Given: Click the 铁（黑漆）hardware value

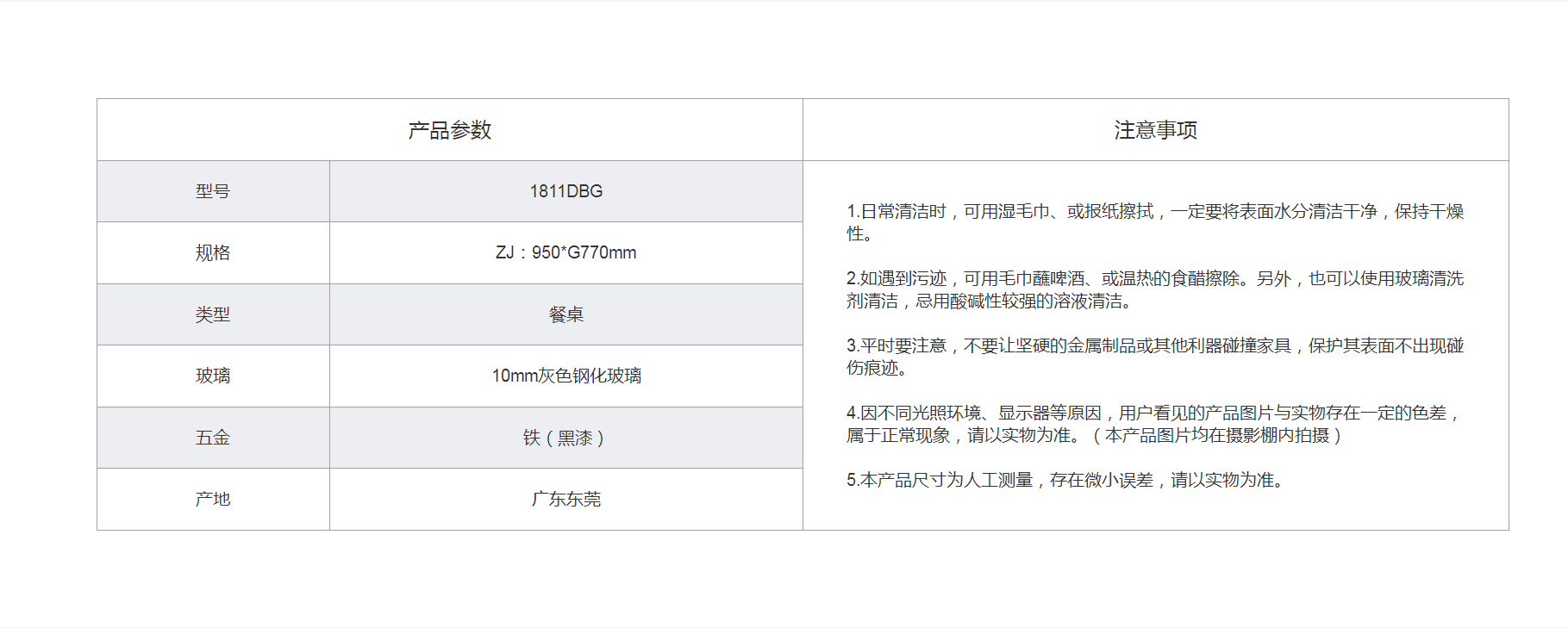Looking at the screenshot, I should (x=565, y=438).
